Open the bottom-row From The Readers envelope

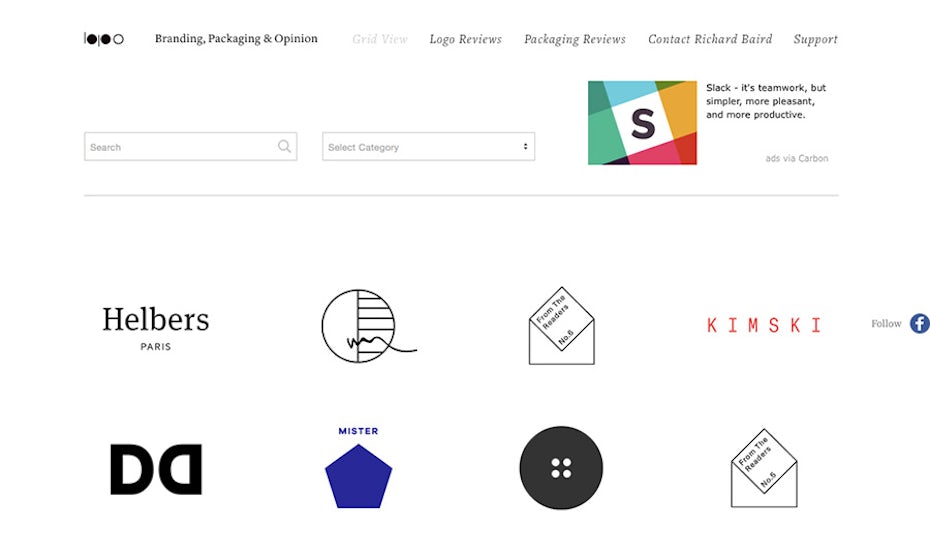pyautogui.click(x=764, y=468)
